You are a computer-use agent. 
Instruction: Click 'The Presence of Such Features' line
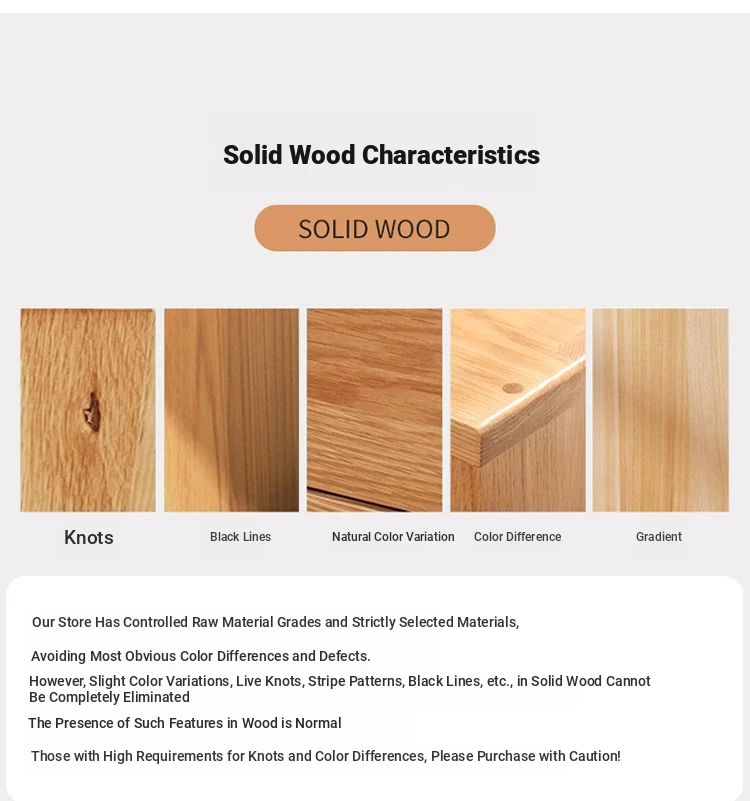click(x=185, y=723)
